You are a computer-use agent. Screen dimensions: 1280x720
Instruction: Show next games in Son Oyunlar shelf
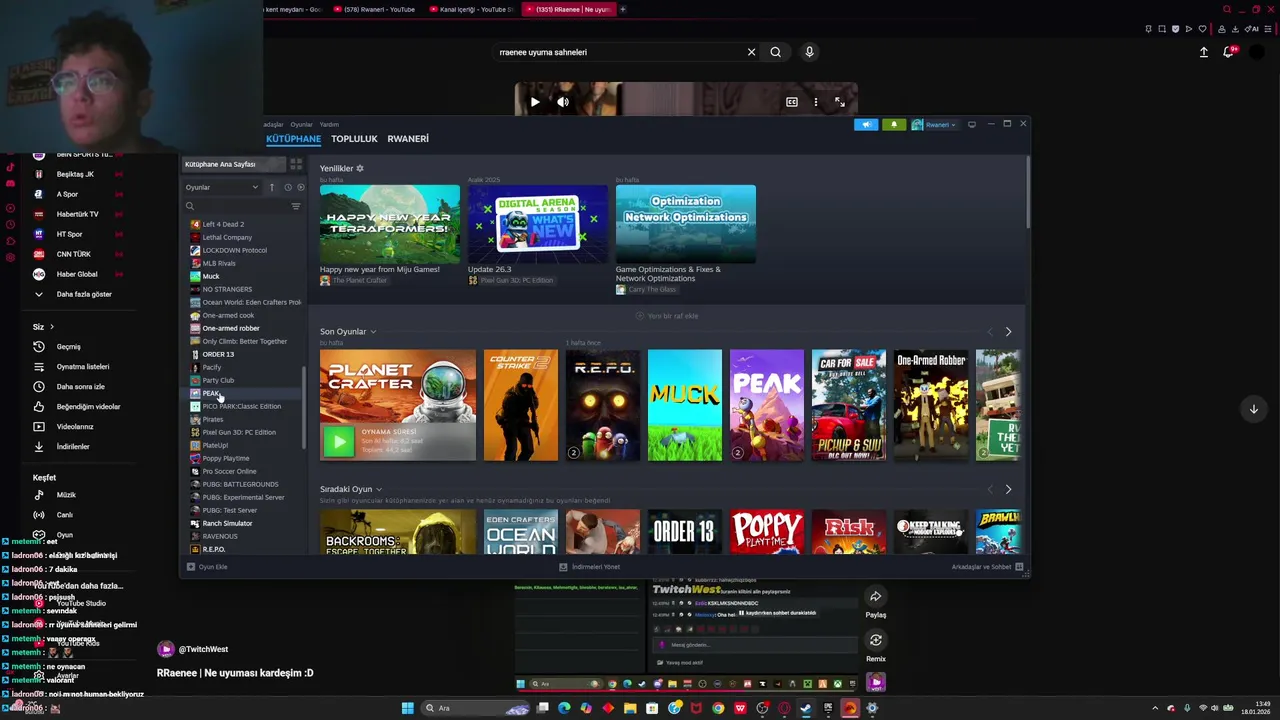1008,332
